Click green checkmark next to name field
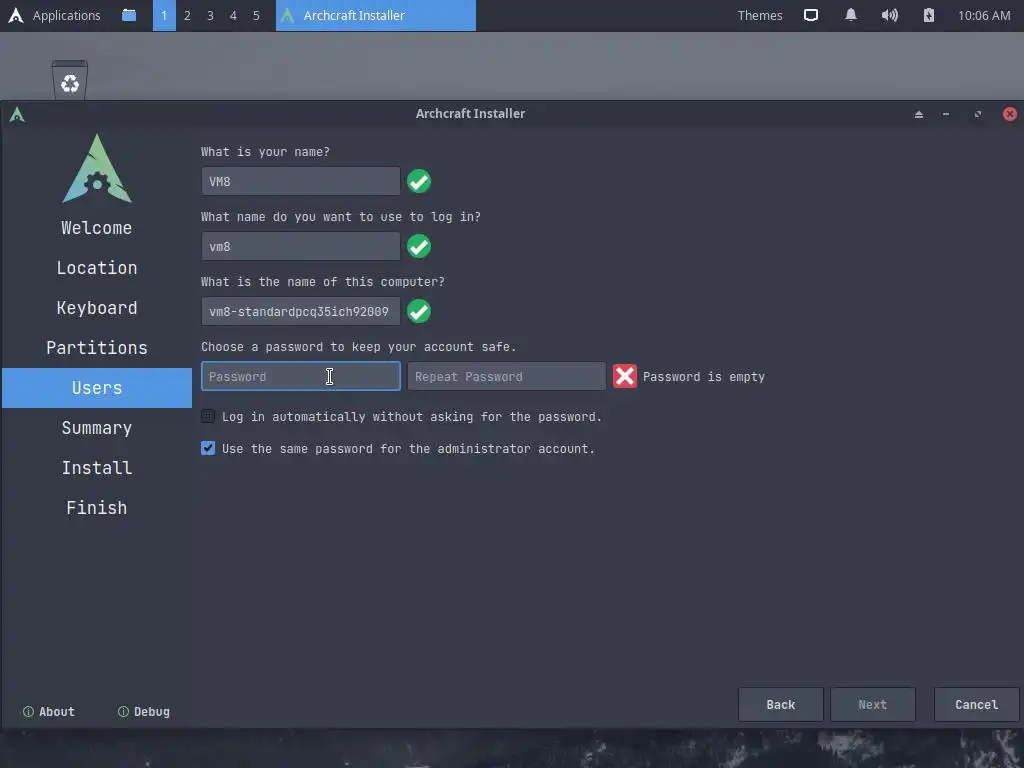 click(x=419, y=181)
